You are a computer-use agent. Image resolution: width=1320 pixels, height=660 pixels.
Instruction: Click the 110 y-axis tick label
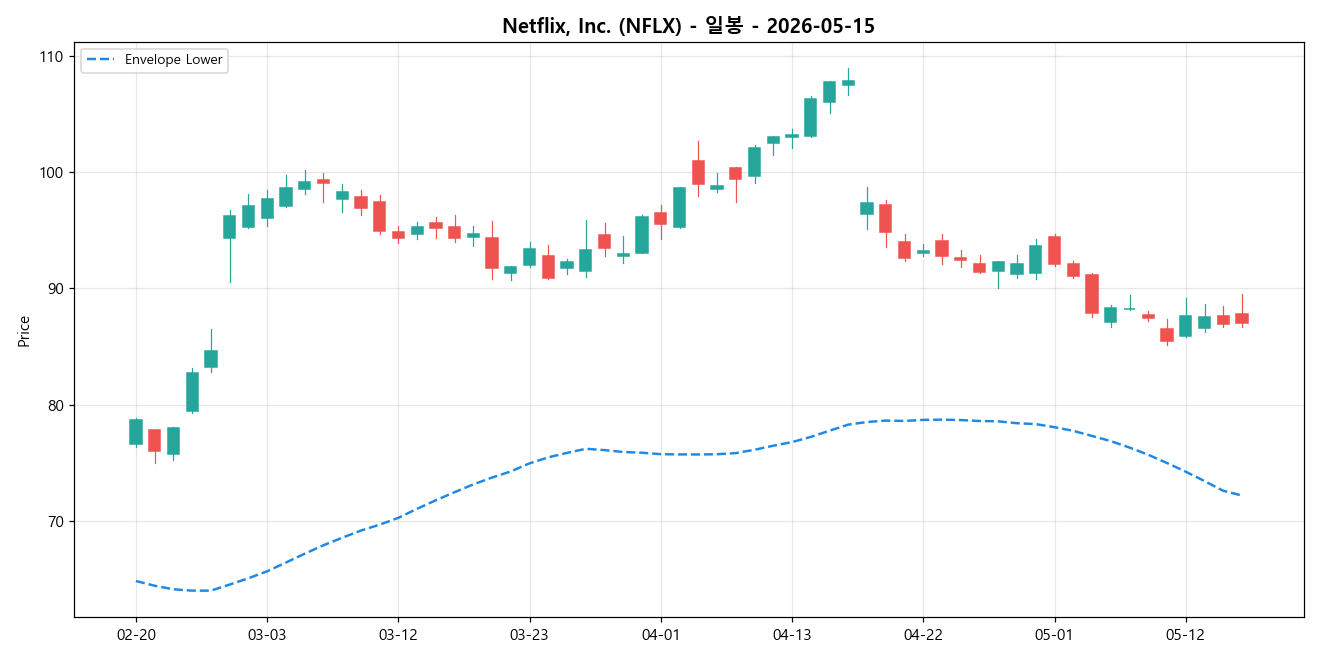click(51, 57)
